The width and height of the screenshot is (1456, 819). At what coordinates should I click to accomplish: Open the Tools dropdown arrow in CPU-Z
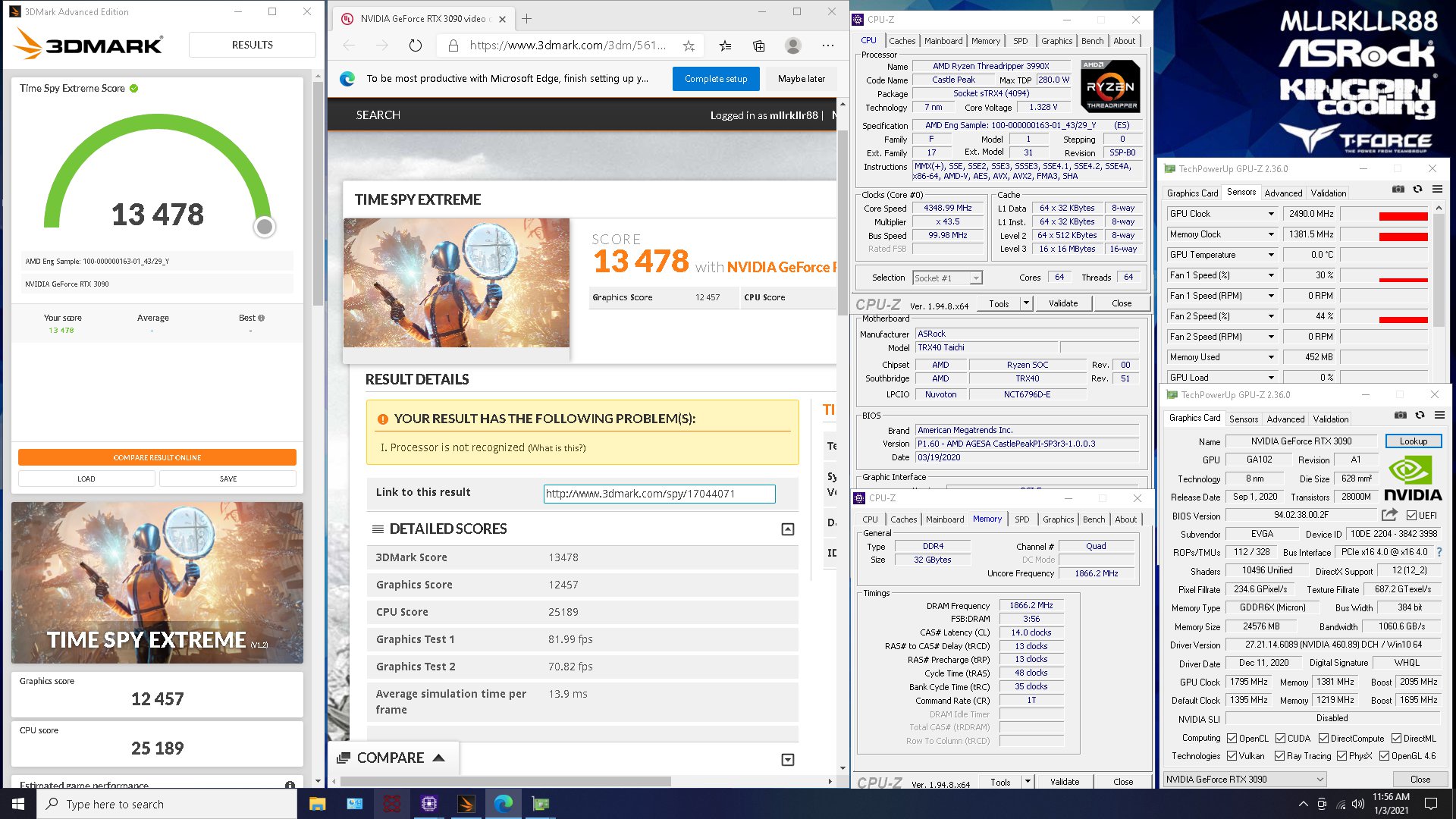point(1026,303)
